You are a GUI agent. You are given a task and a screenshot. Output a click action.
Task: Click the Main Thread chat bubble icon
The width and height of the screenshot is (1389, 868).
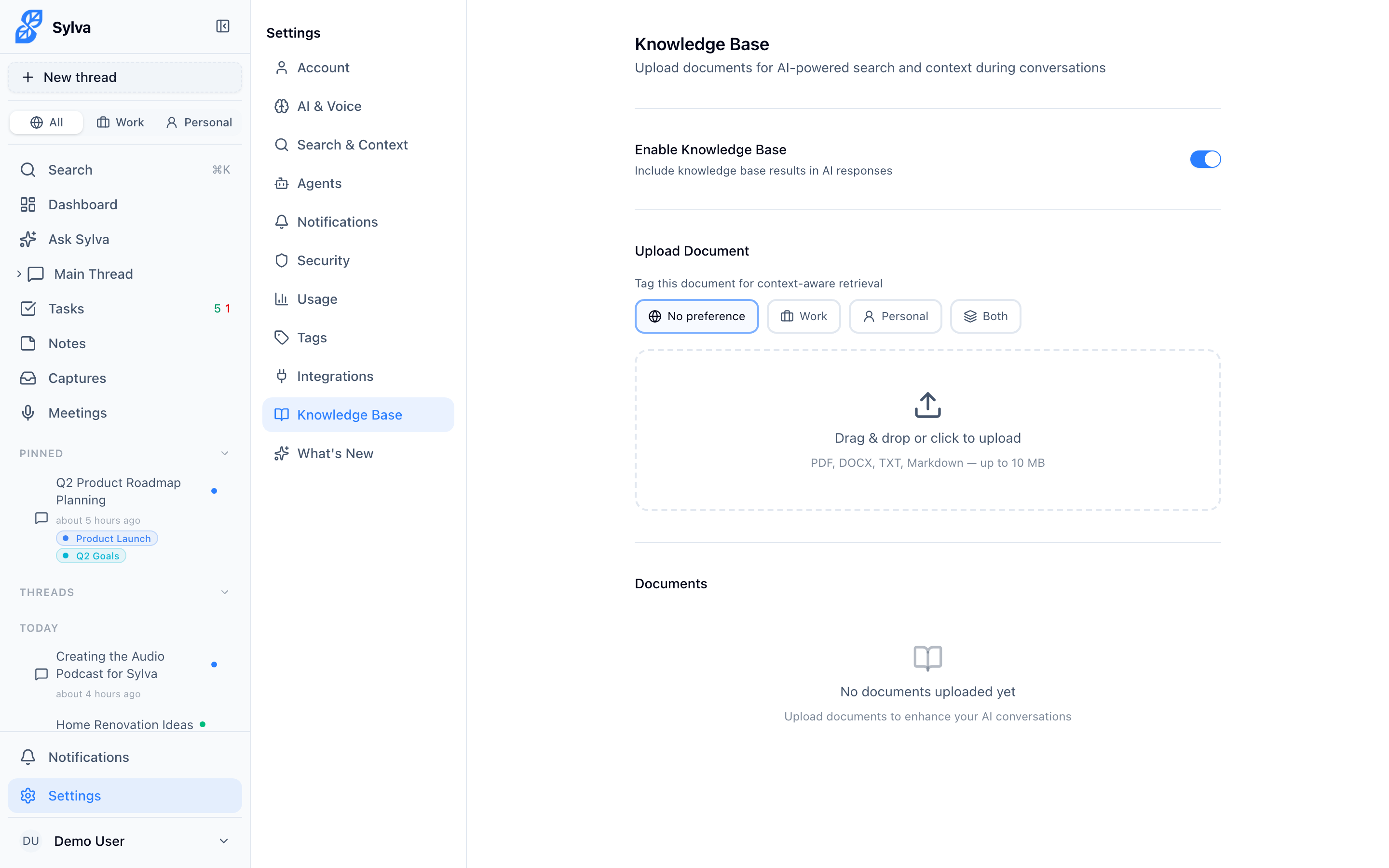click(36, 274)
